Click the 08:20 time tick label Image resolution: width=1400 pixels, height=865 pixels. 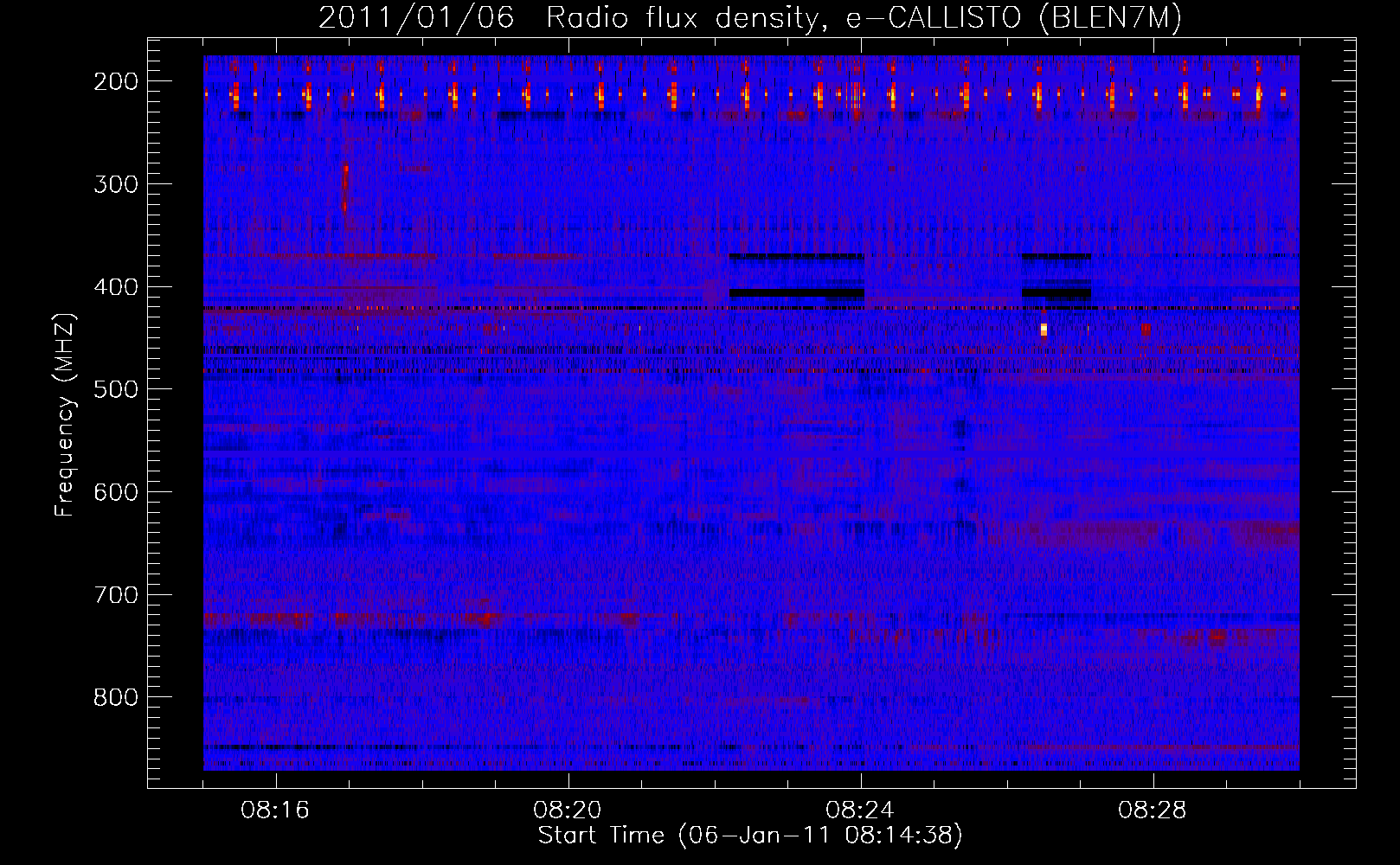(568, 811)
